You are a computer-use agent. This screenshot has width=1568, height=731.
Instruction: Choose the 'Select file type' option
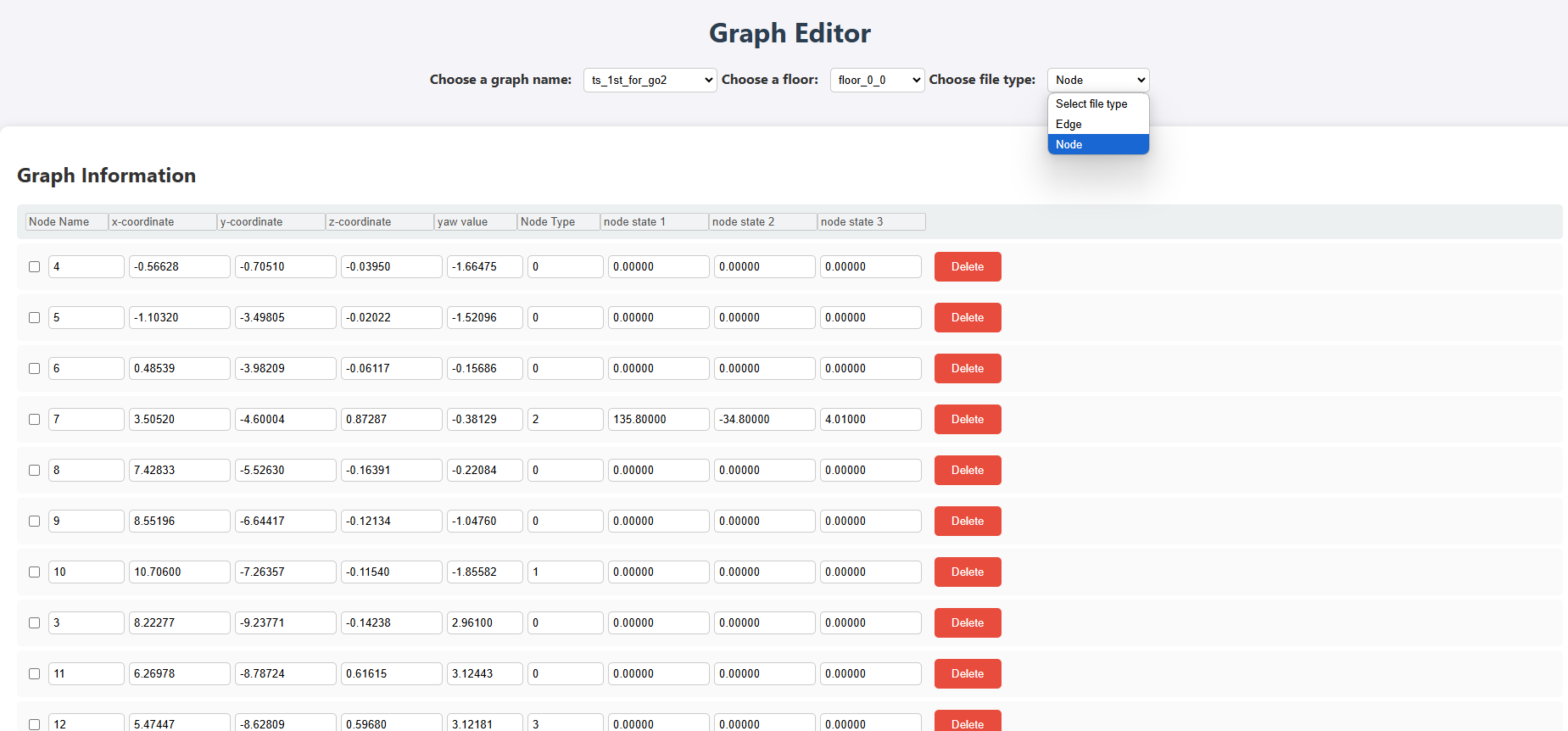tap(1098, 103)
